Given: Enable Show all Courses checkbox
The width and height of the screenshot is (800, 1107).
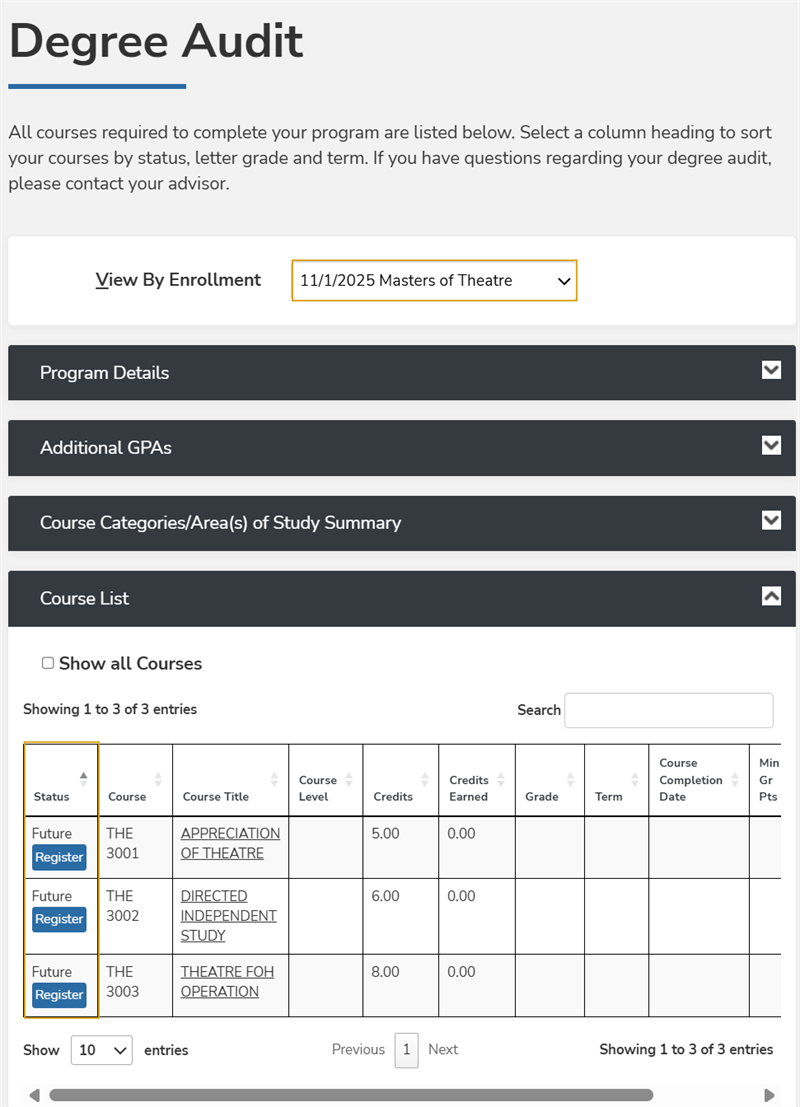Looking at the screenshot, I should [x=48, y=663].
